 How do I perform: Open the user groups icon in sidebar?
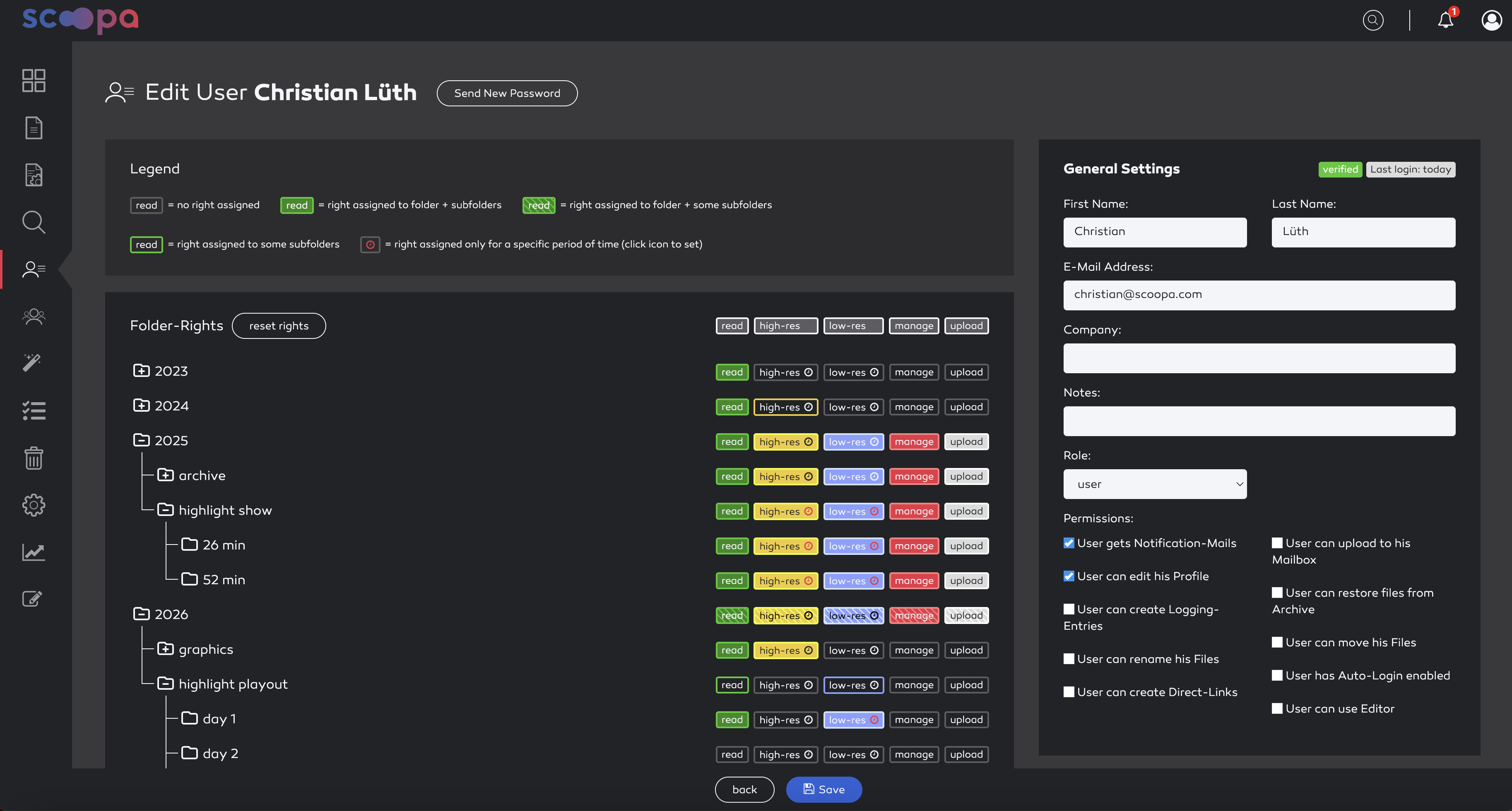coord(34,317)
